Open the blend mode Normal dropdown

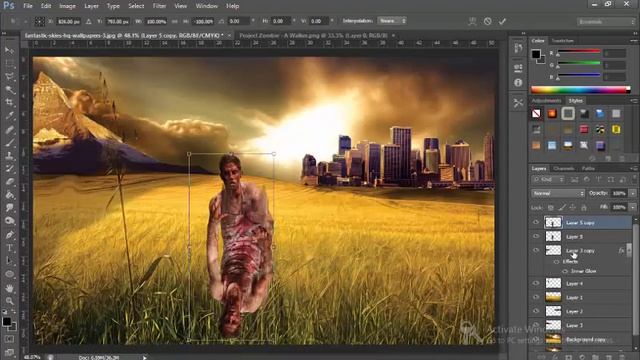tap(558, 193)
